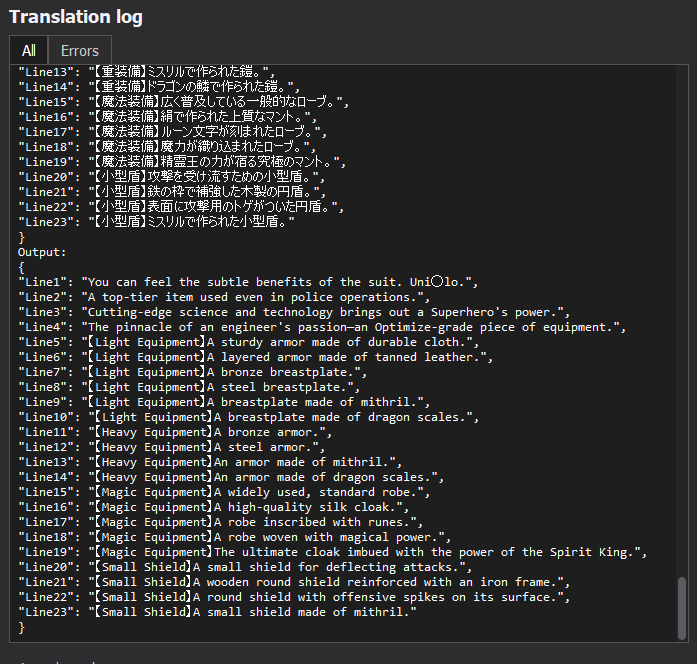Click Japanese input Line22 with 小型盾

[181, 207]
